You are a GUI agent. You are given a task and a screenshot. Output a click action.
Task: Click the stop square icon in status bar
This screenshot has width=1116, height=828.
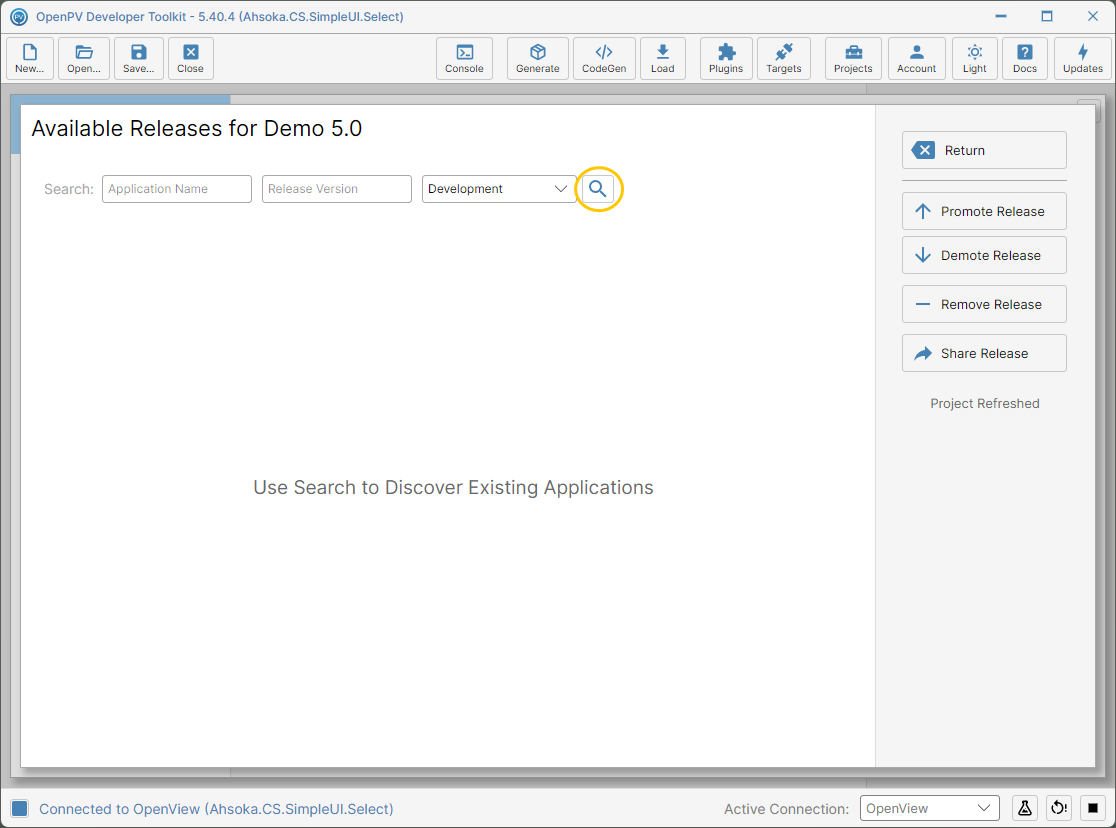pos(1093,808)
